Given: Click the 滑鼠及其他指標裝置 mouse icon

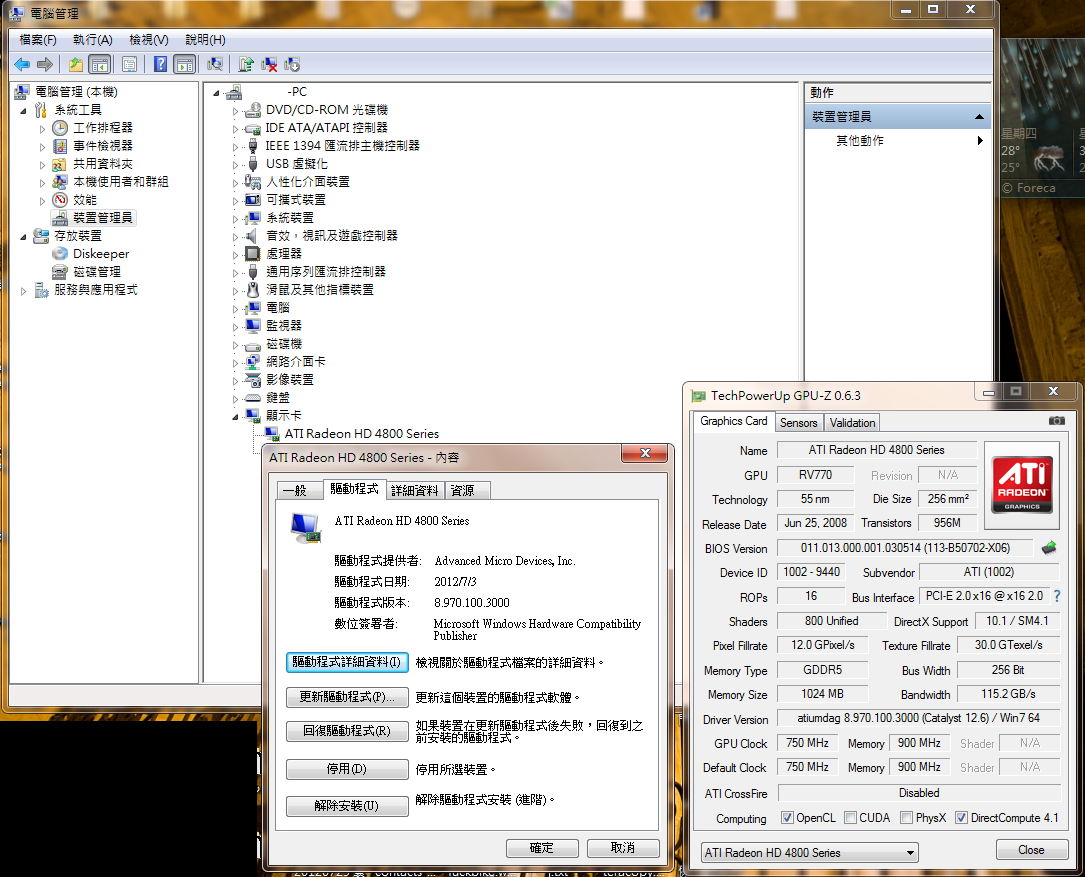Looking at the screenshot, I should (253, 290).
